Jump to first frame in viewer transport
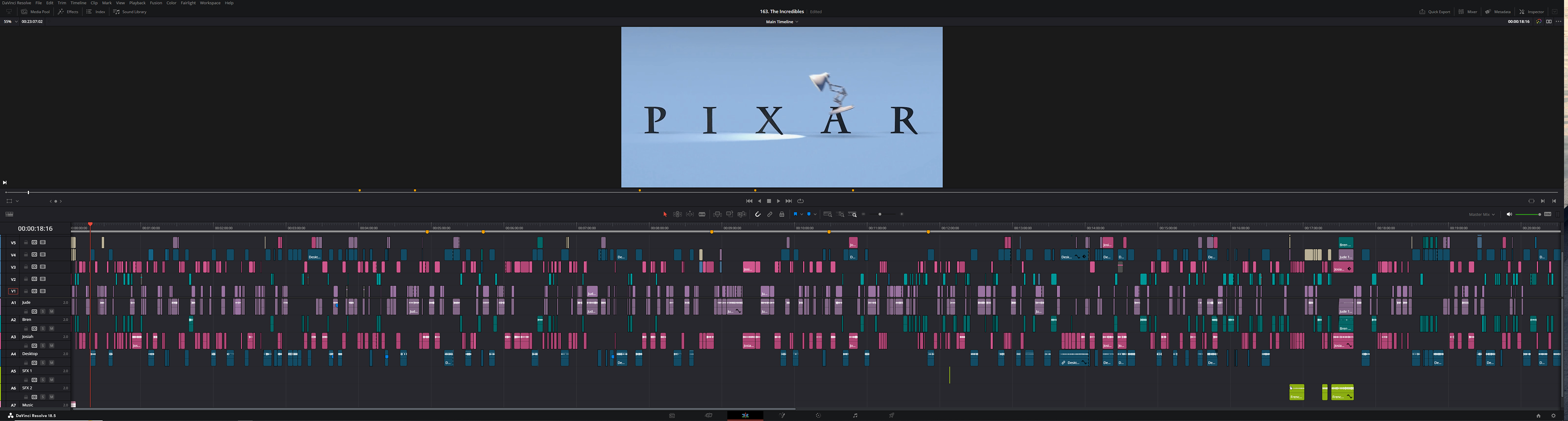 pyautogui.click(x=749, y=201)
